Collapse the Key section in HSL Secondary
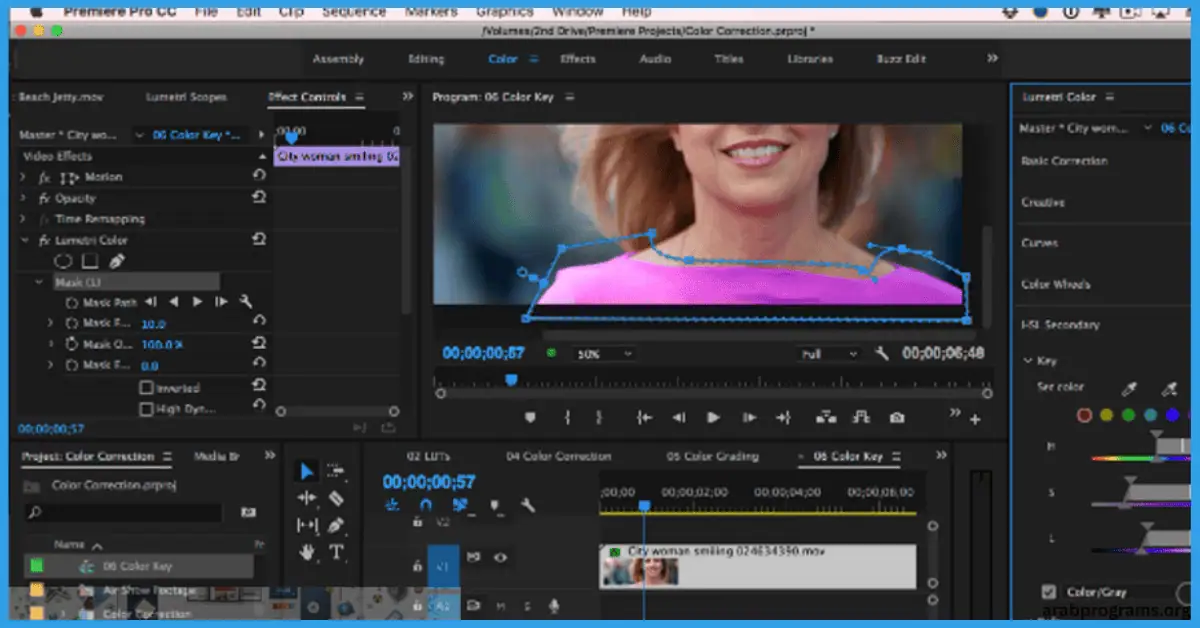The height and width of the screenshot is (628, 1200). 1027,361
